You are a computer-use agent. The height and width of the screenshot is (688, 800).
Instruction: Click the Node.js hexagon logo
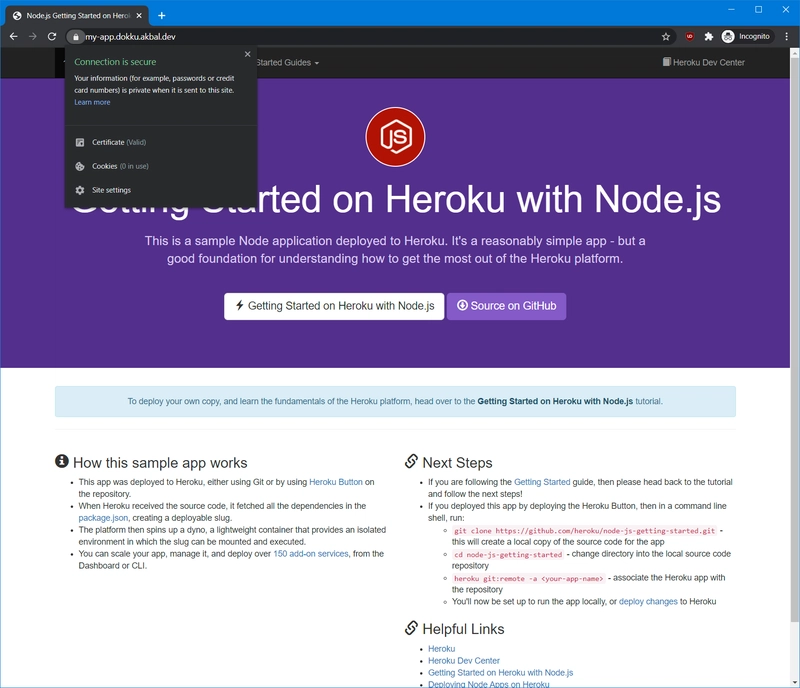[395, 137]
